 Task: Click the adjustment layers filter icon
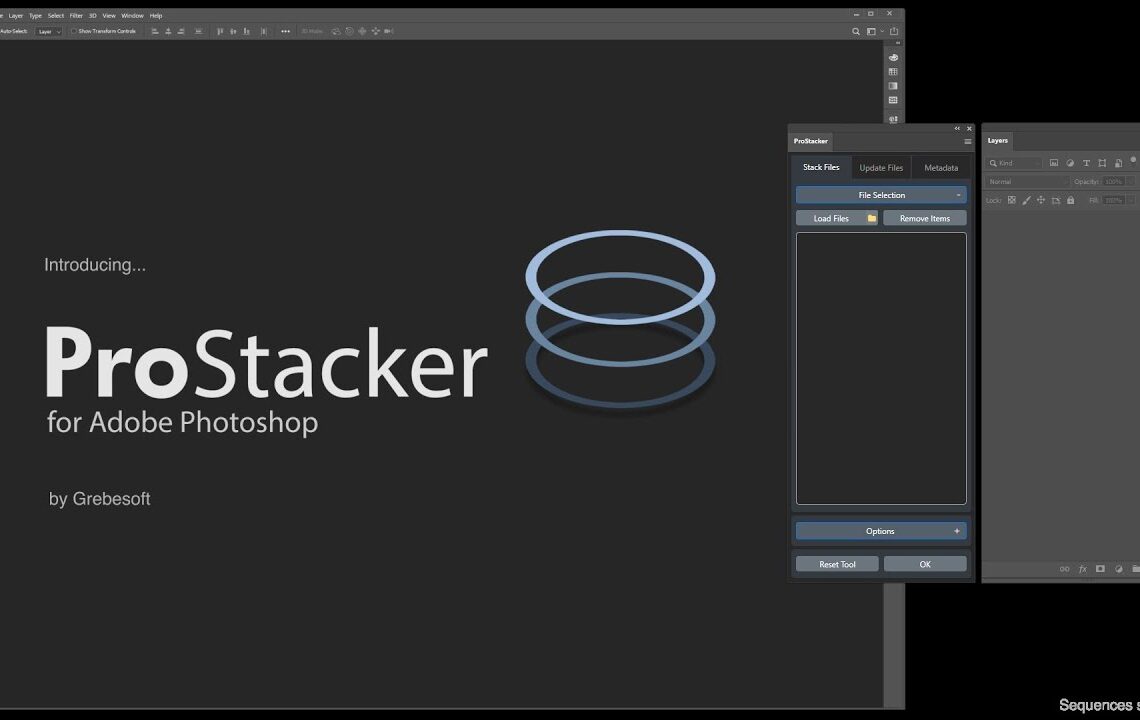[1070, 163]
